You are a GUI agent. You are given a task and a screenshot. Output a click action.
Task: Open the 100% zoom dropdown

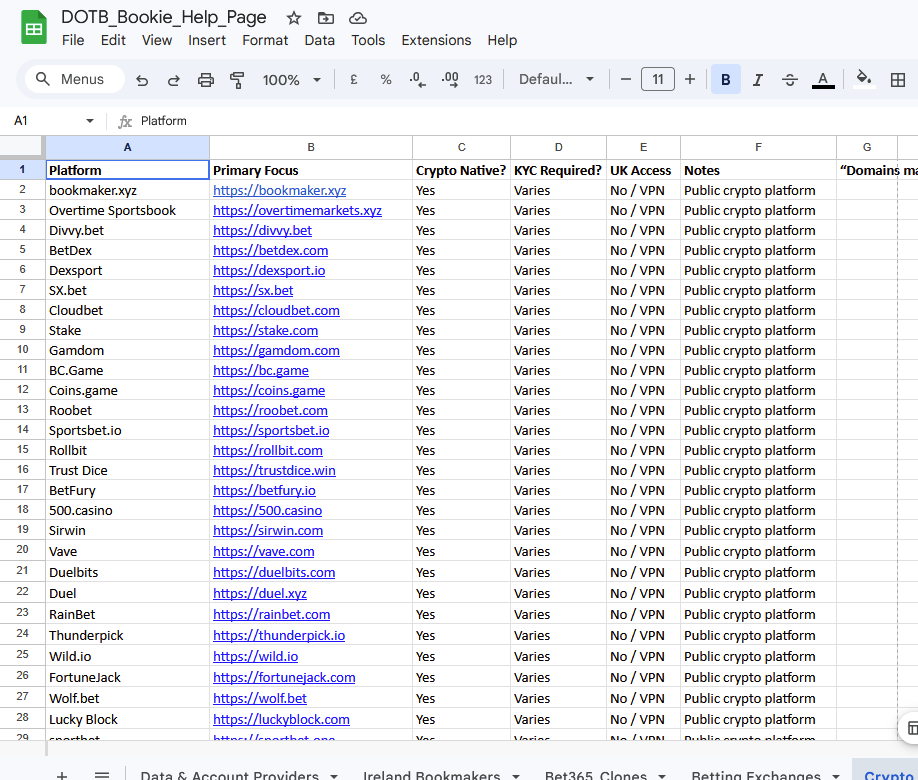(x=292, y=80)
